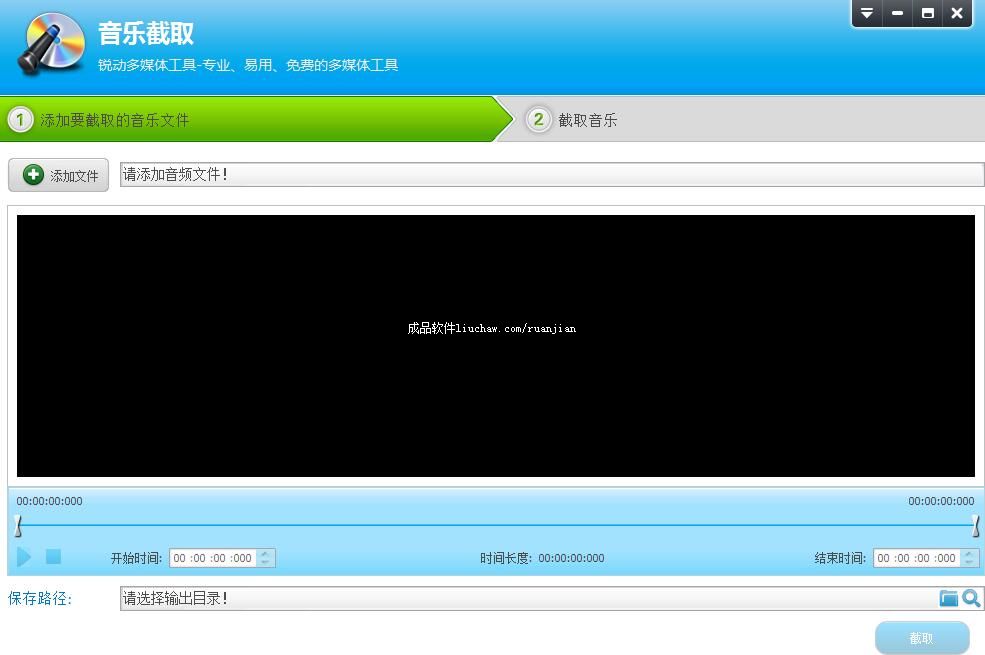
Task: Click the 保存路径 output directory field
Action: pos(525,598)
